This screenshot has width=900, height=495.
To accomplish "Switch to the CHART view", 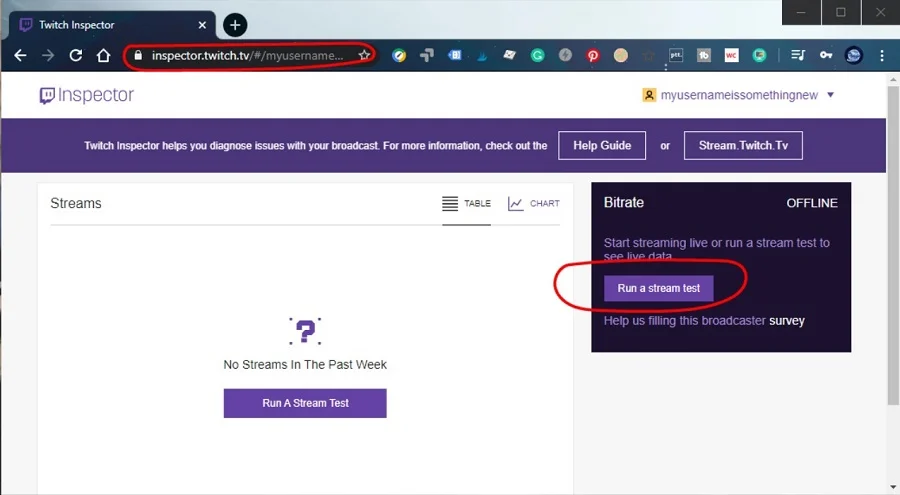I will tap(534, 204).
